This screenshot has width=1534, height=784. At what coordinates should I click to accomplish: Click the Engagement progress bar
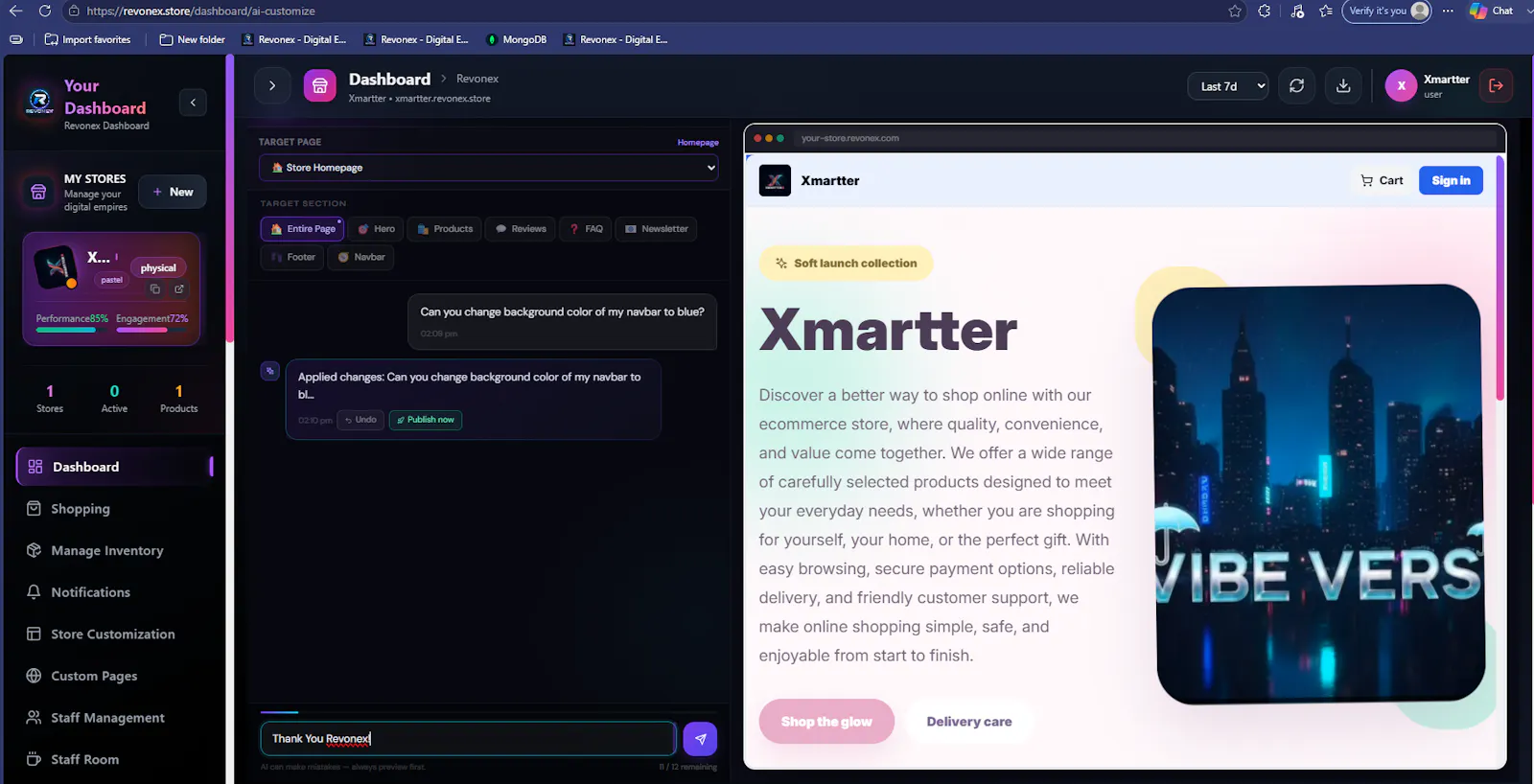pos(151,330)
